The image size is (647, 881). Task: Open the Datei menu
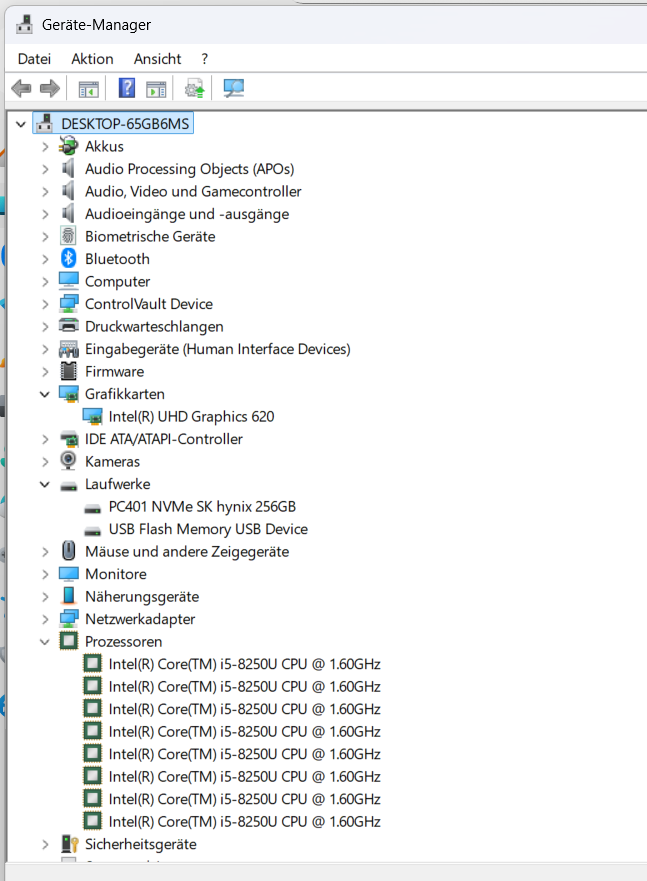coord(34,58)
